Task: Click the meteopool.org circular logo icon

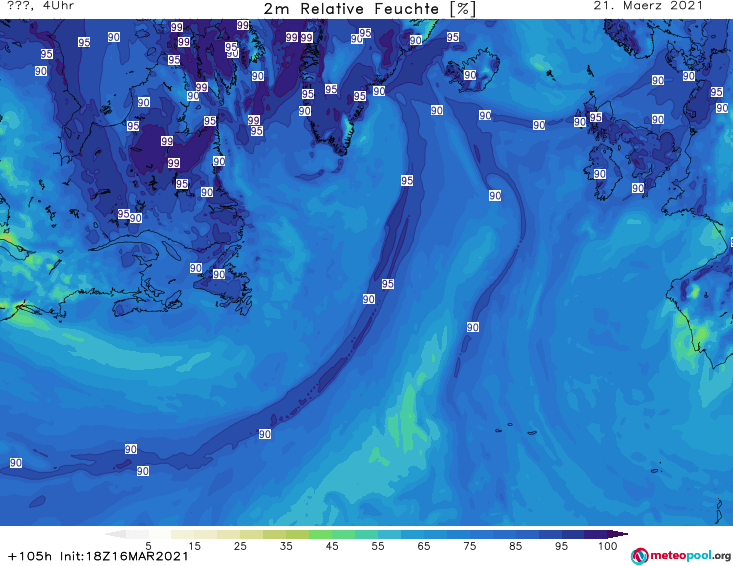Action: pyautogui.click(x=639, y=556)
